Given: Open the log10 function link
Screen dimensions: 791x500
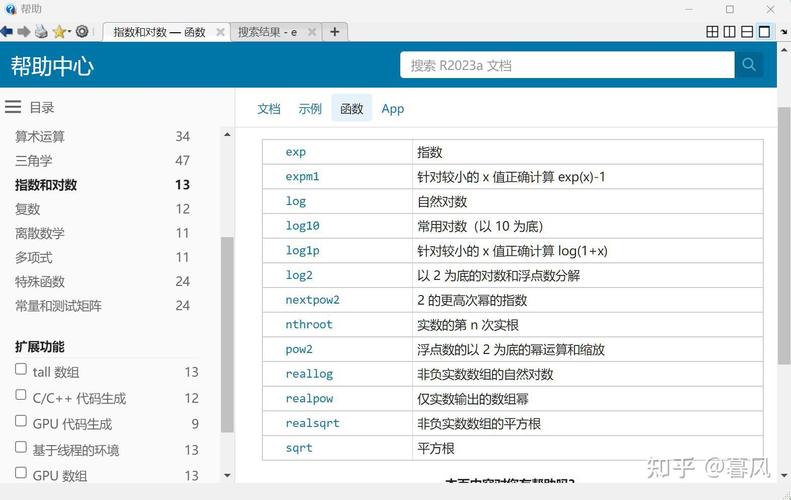Looking at the screenshot, I should (x=302, y=226).
